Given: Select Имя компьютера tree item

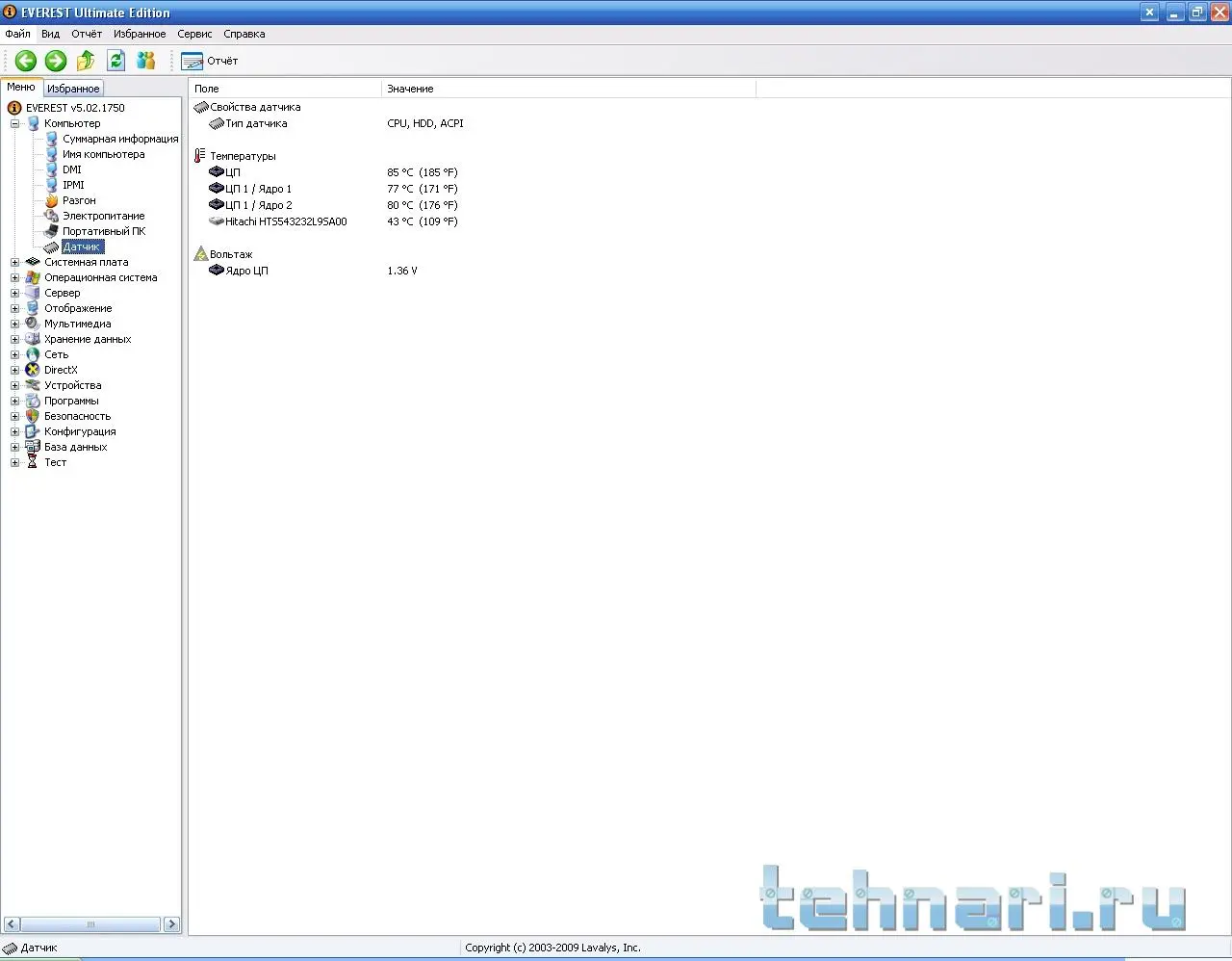Looking at the screenshot, I should coord(104,154).
